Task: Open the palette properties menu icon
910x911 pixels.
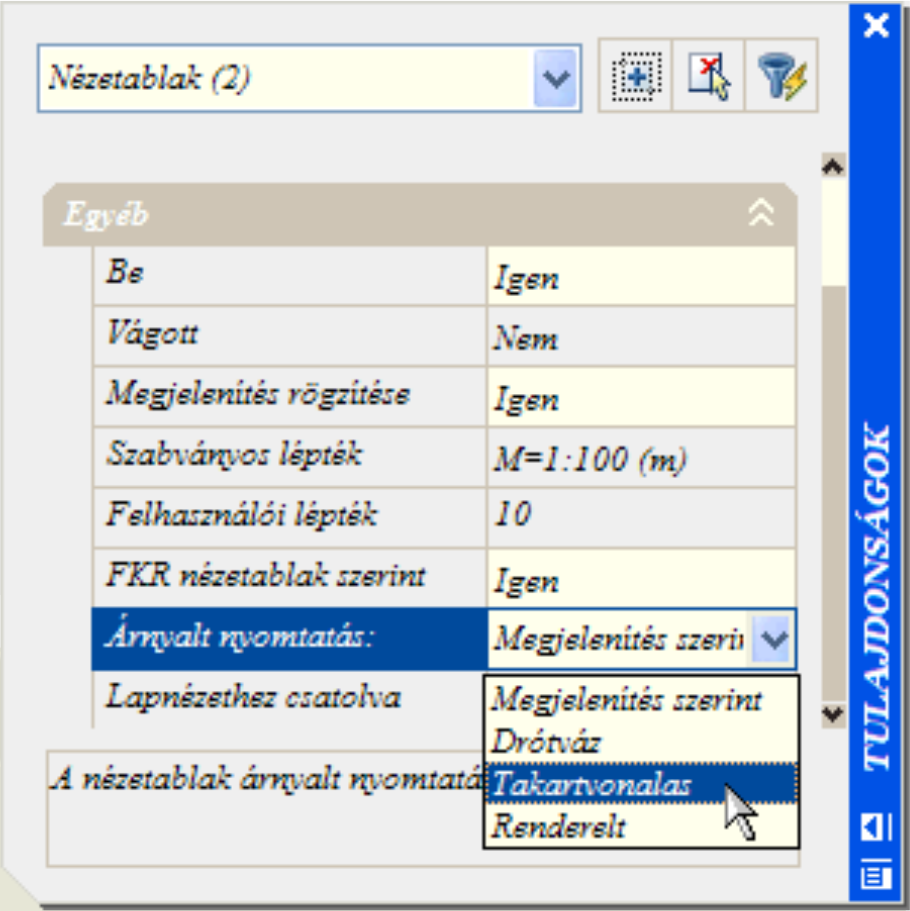Action: coord(876,874)
